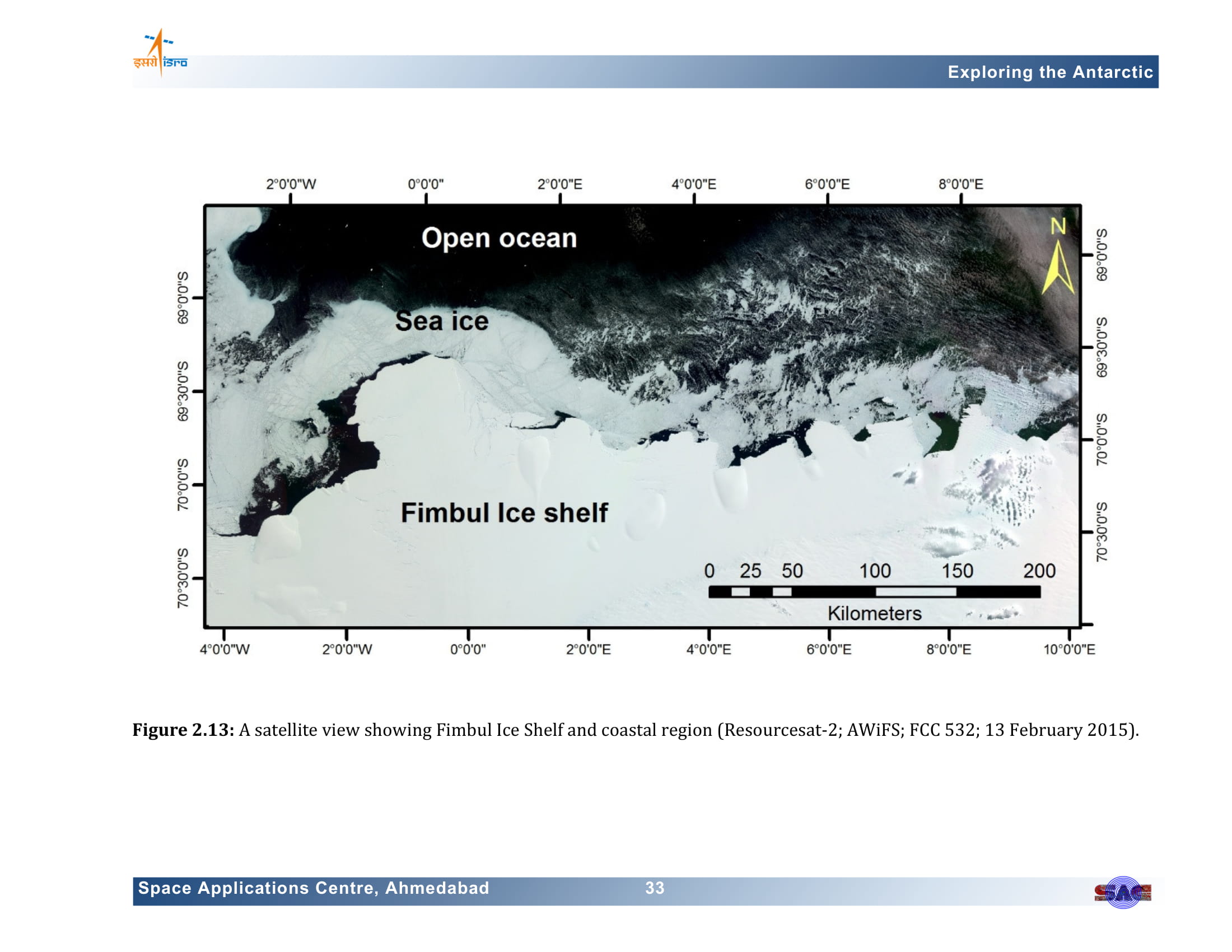Click the "Sea ice" map label
This screenshot has width=1232, height=952.
click(442, 321)
